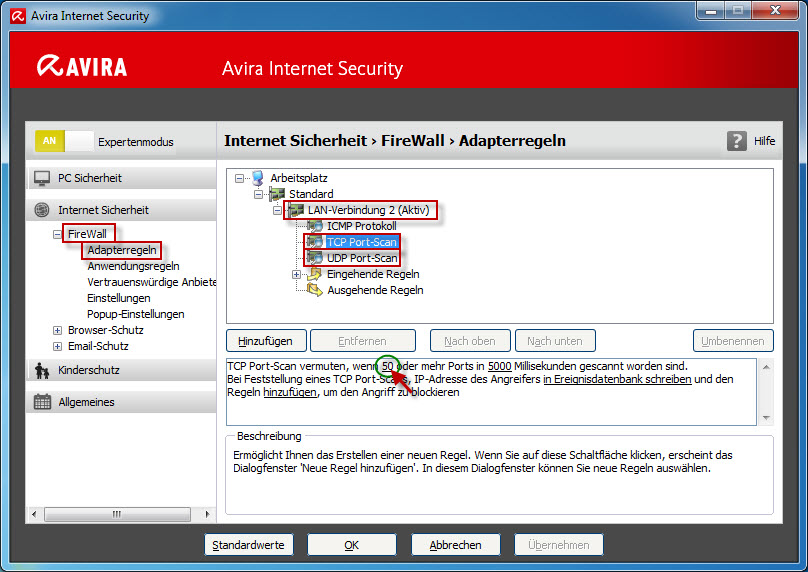Viewport: 808px width, 572px height.
Task: Select the Eingehende Regeln tree row
Action: point(373,275)
